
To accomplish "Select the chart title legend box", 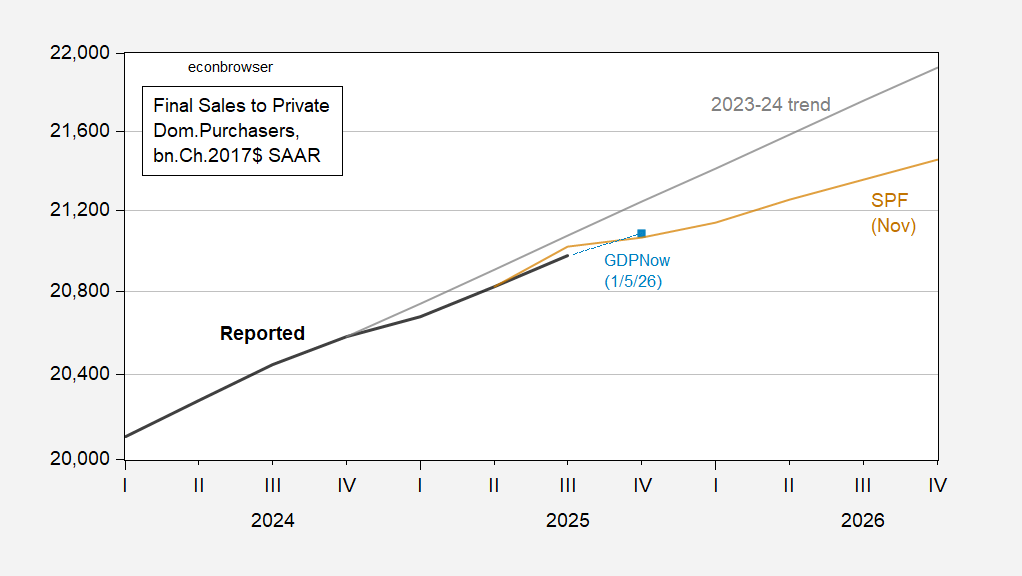I will [241, 132].
